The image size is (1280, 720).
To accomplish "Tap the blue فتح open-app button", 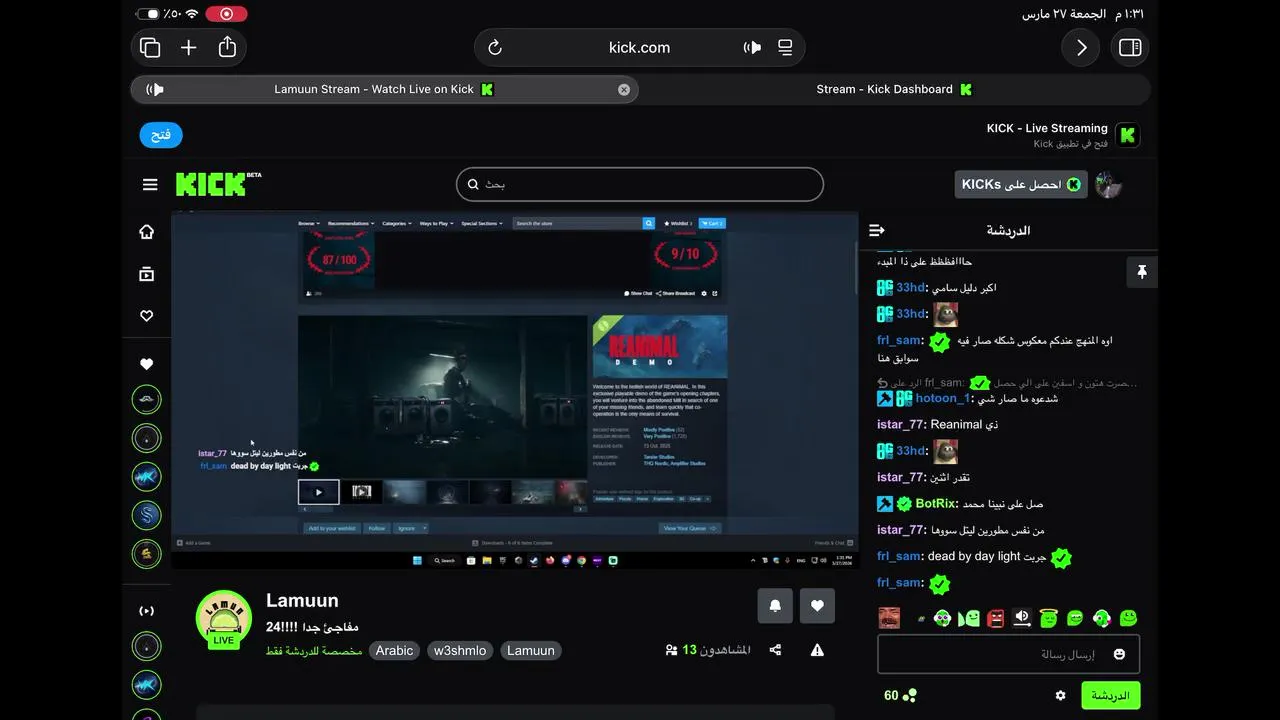I will click(161, 135).
